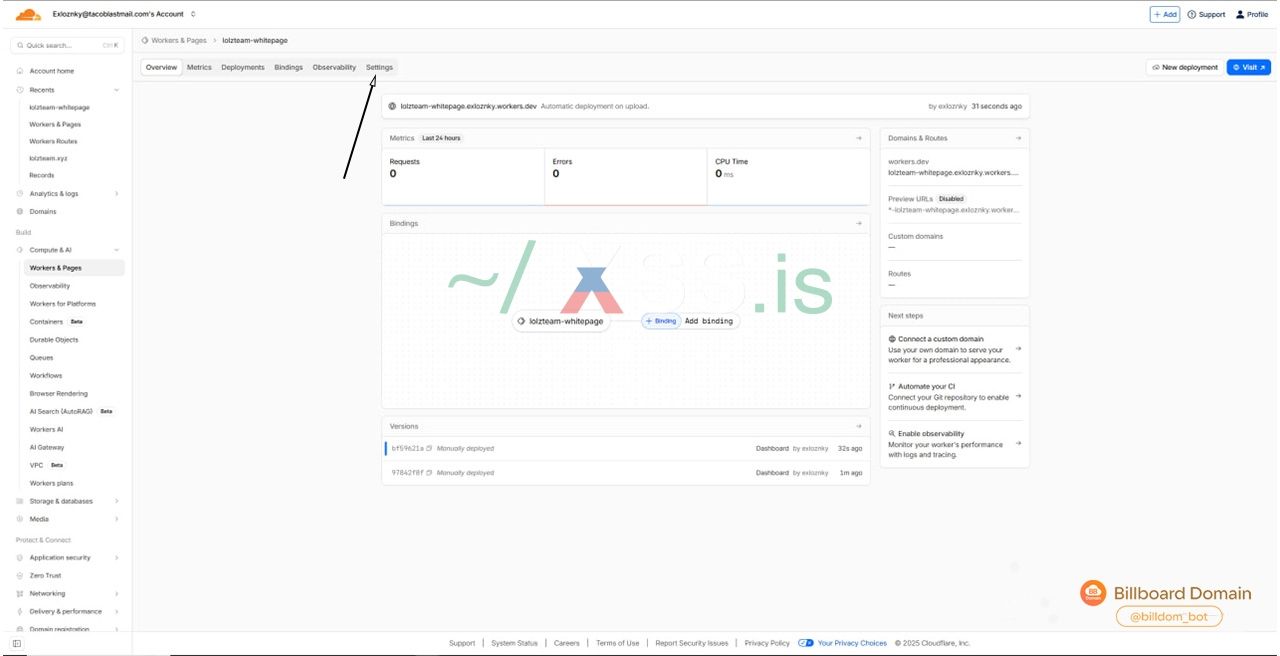Viewport: 1280px width, 656px height.
Task: Open Workers AI
Action: 47,429
